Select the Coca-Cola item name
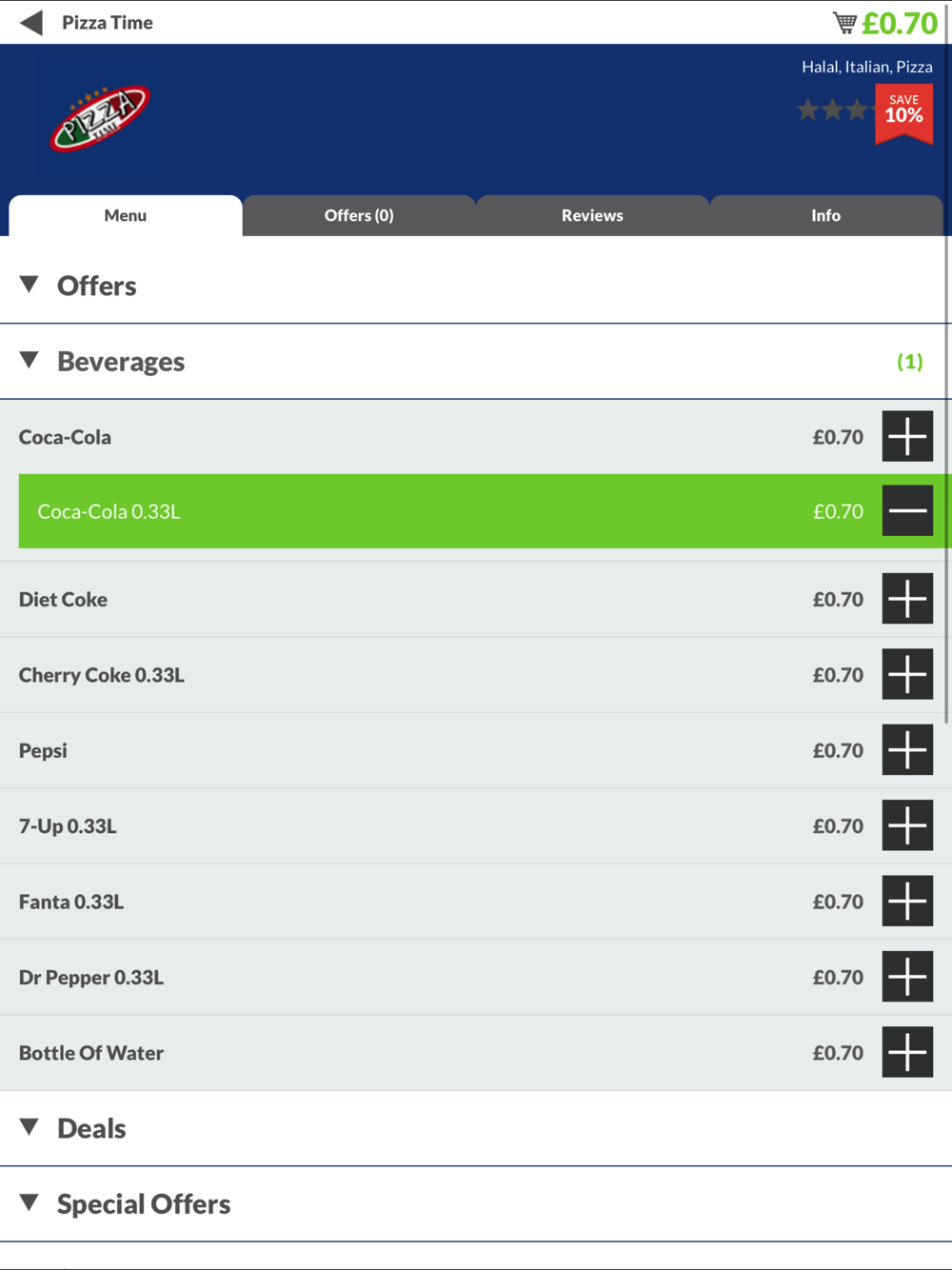952x1270 pixels. (65, 437)
